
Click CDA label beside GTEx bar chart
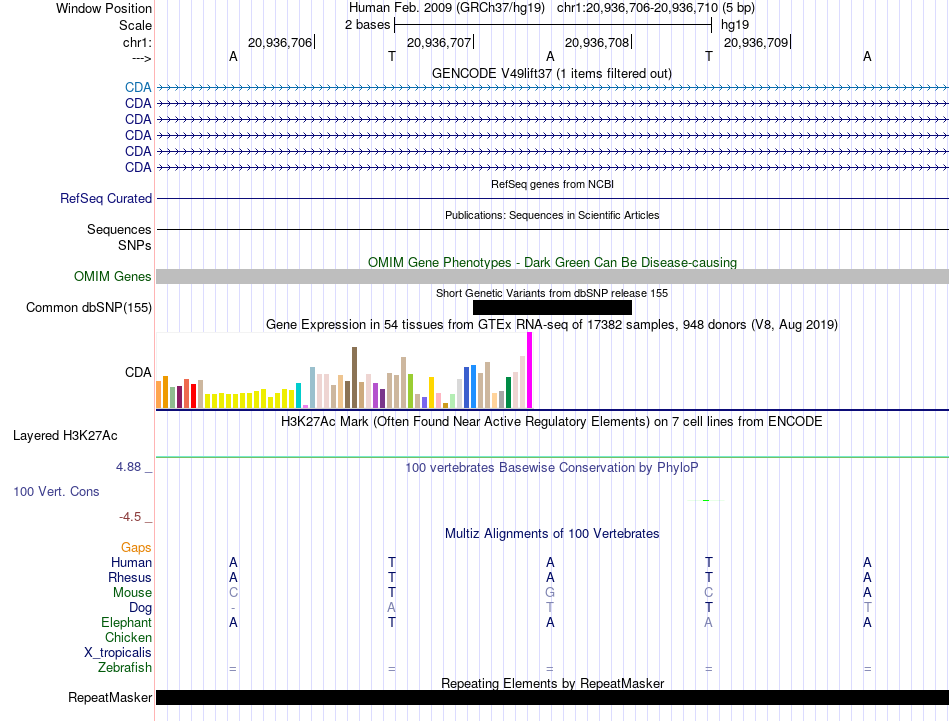coord(138,372)
